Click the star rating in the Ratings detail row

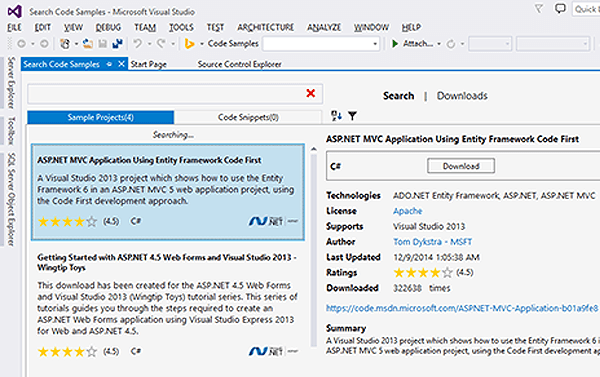(x=423, y=273)
